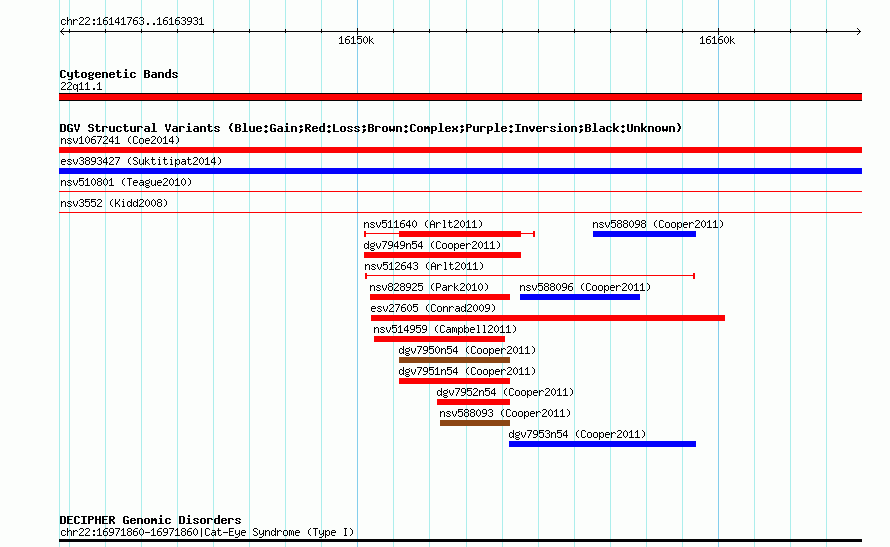Click the 16150k ruler mark
The image size is (890, 547).
coord(356,40)
